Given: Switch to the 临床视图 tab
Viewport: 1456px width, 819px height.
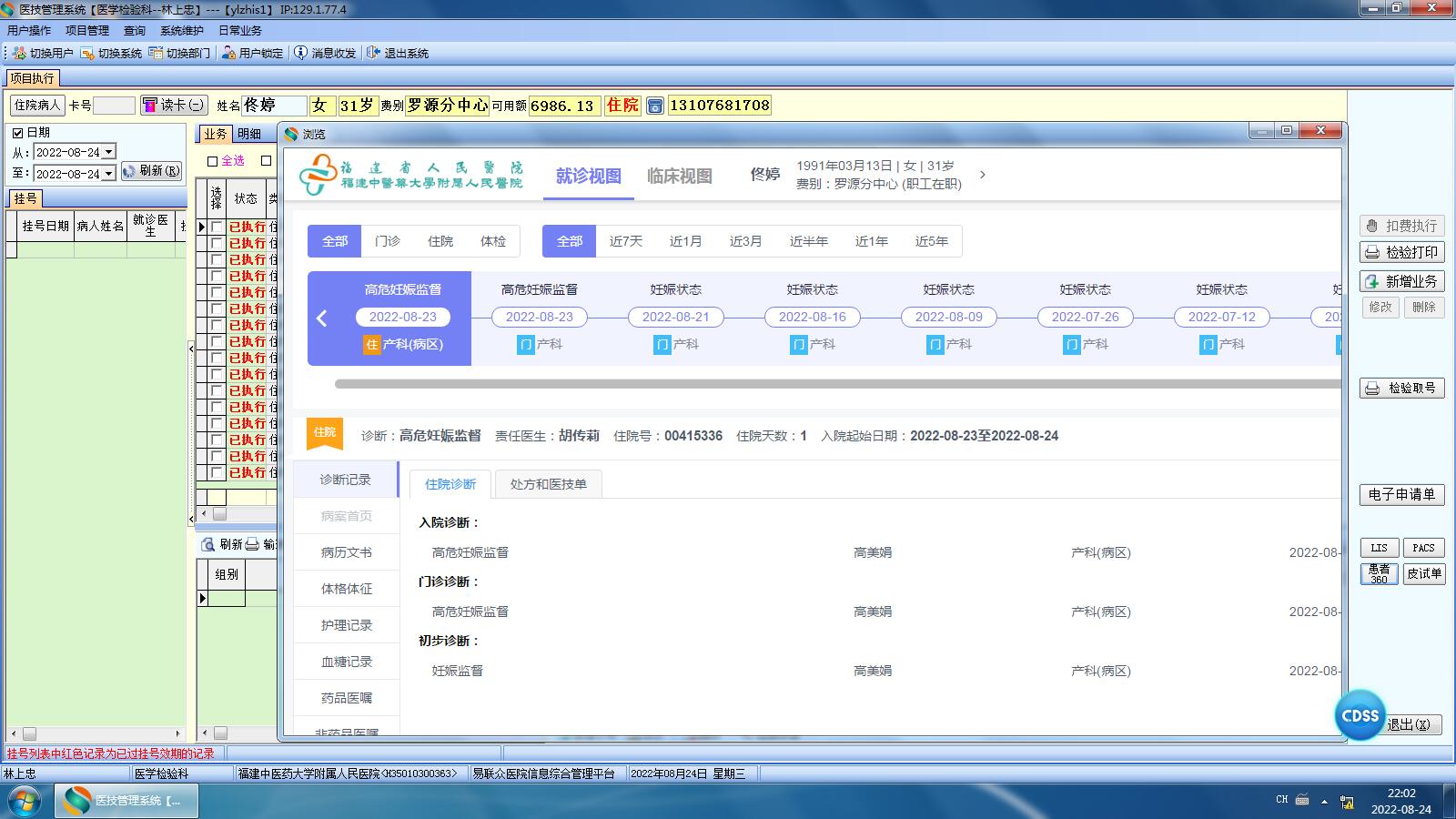Looking at the screenshot, I should (x=680, y=177).
